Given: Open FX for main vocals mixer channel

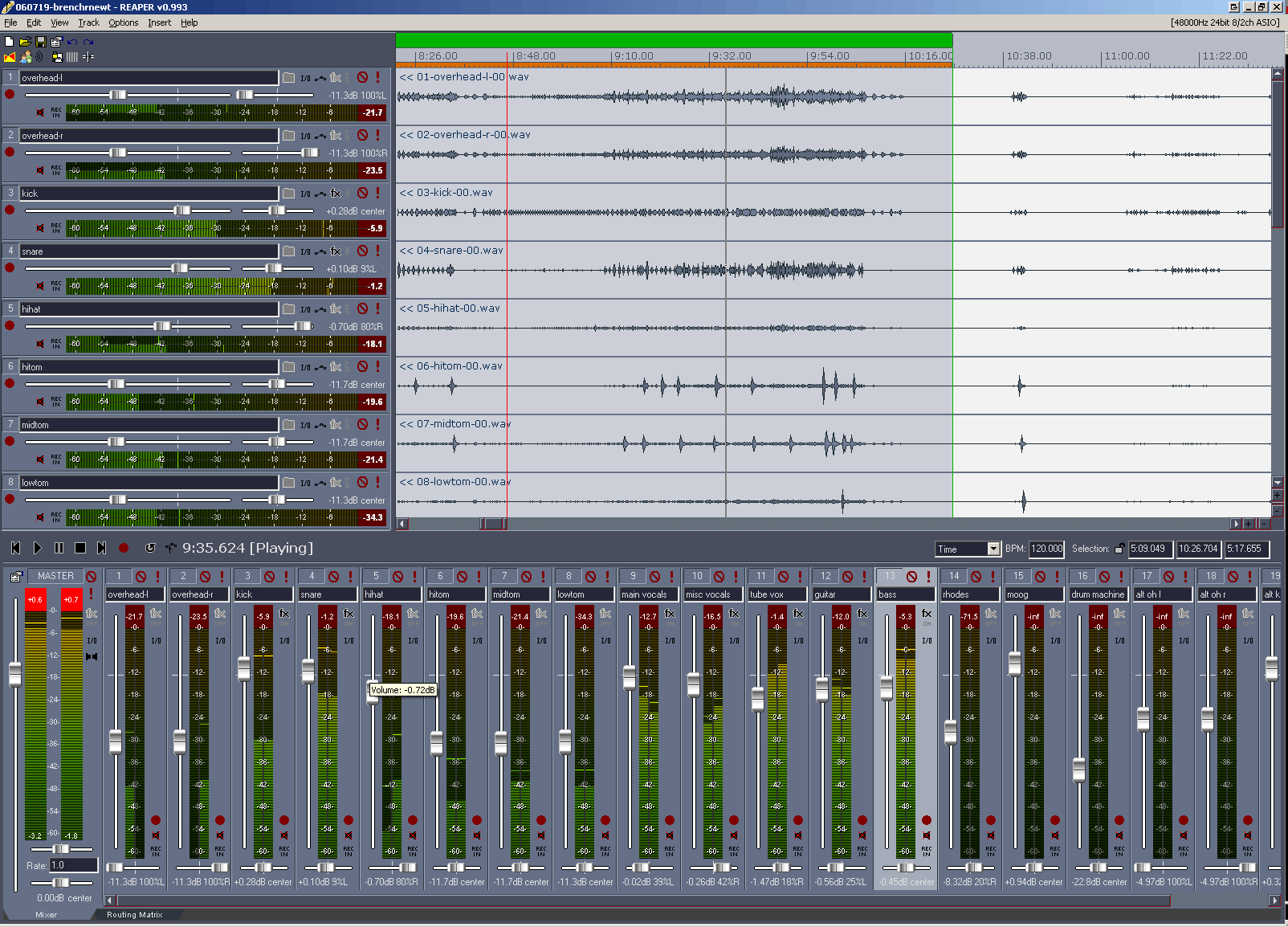Looking at the screenshot, I should coord(670,614).
